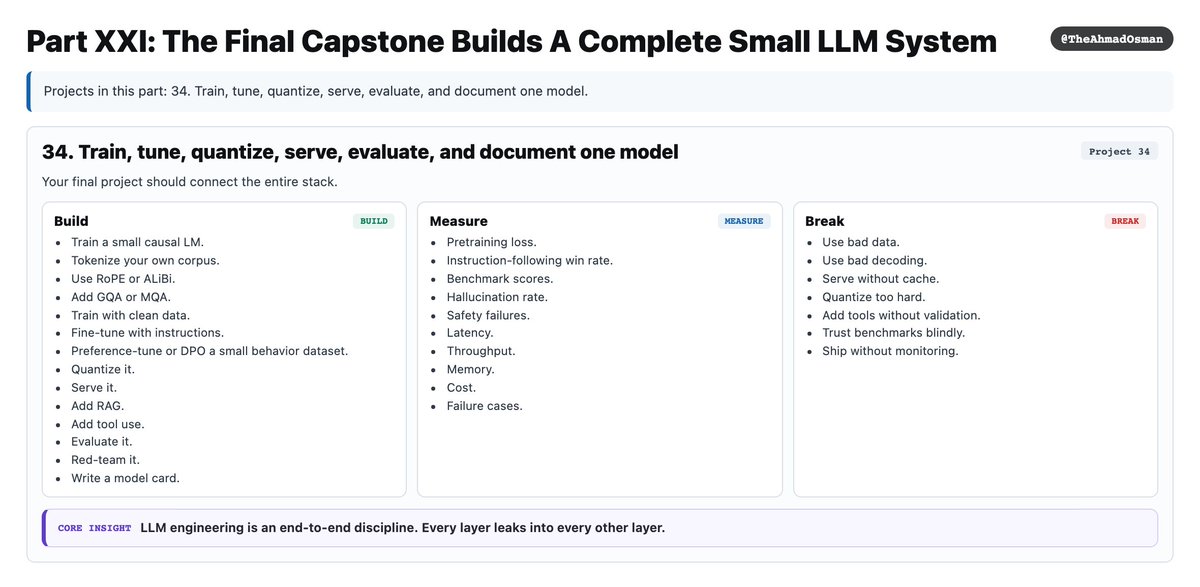Click the Measure card heading

[x=458, y=221]
